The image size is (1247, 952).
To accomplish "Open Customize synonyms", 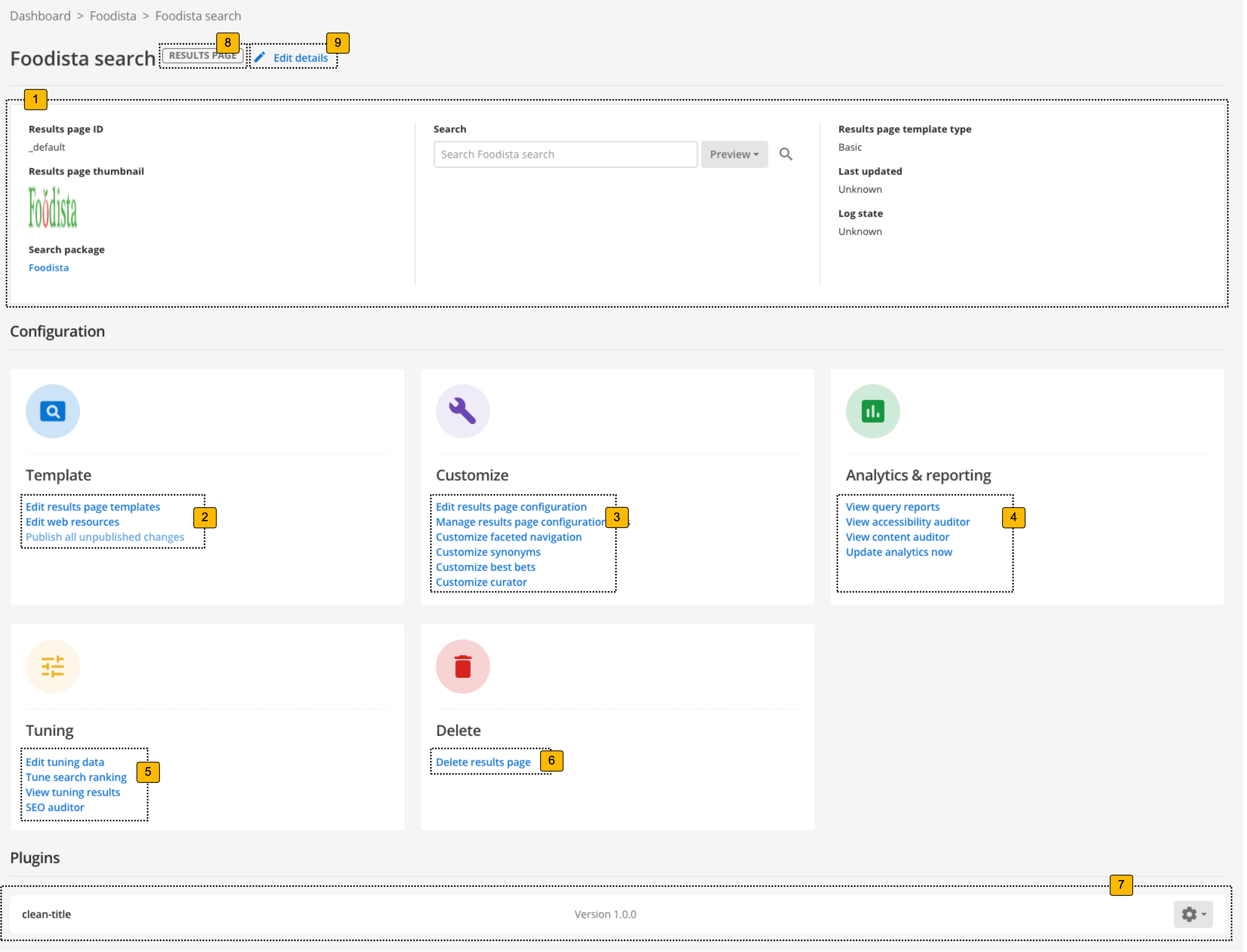I will click(x=487, y=551).
